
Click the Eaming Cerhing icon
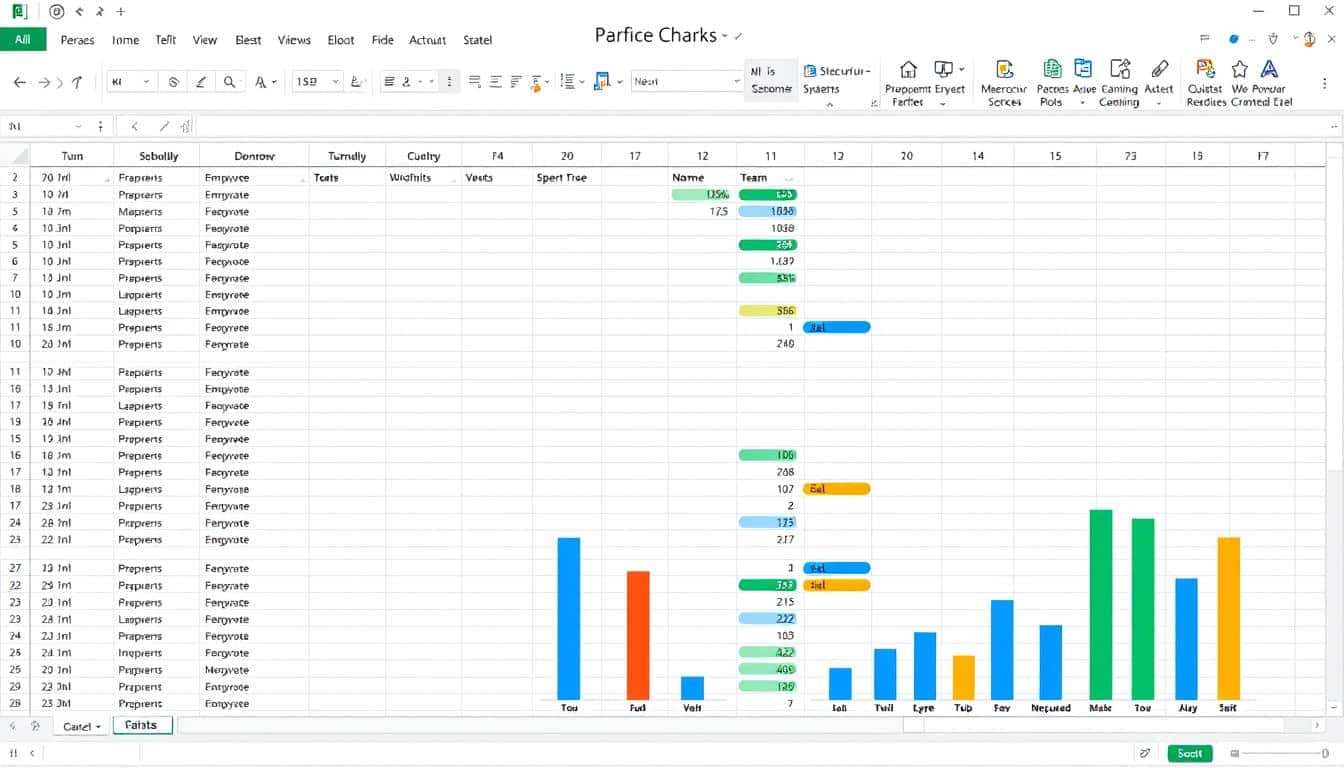[1120, 68]
